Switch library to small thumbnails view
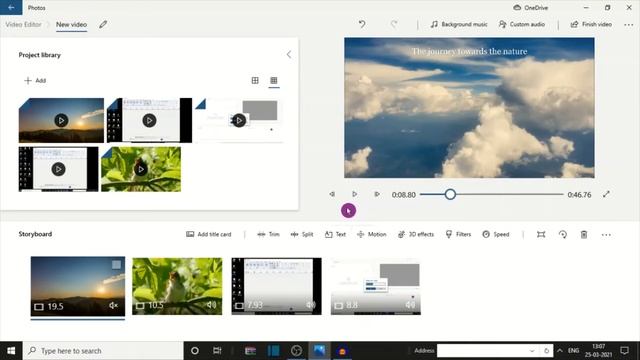Image resolution: width=640 pixels, height=360 pixels. (x=274, y=80)
